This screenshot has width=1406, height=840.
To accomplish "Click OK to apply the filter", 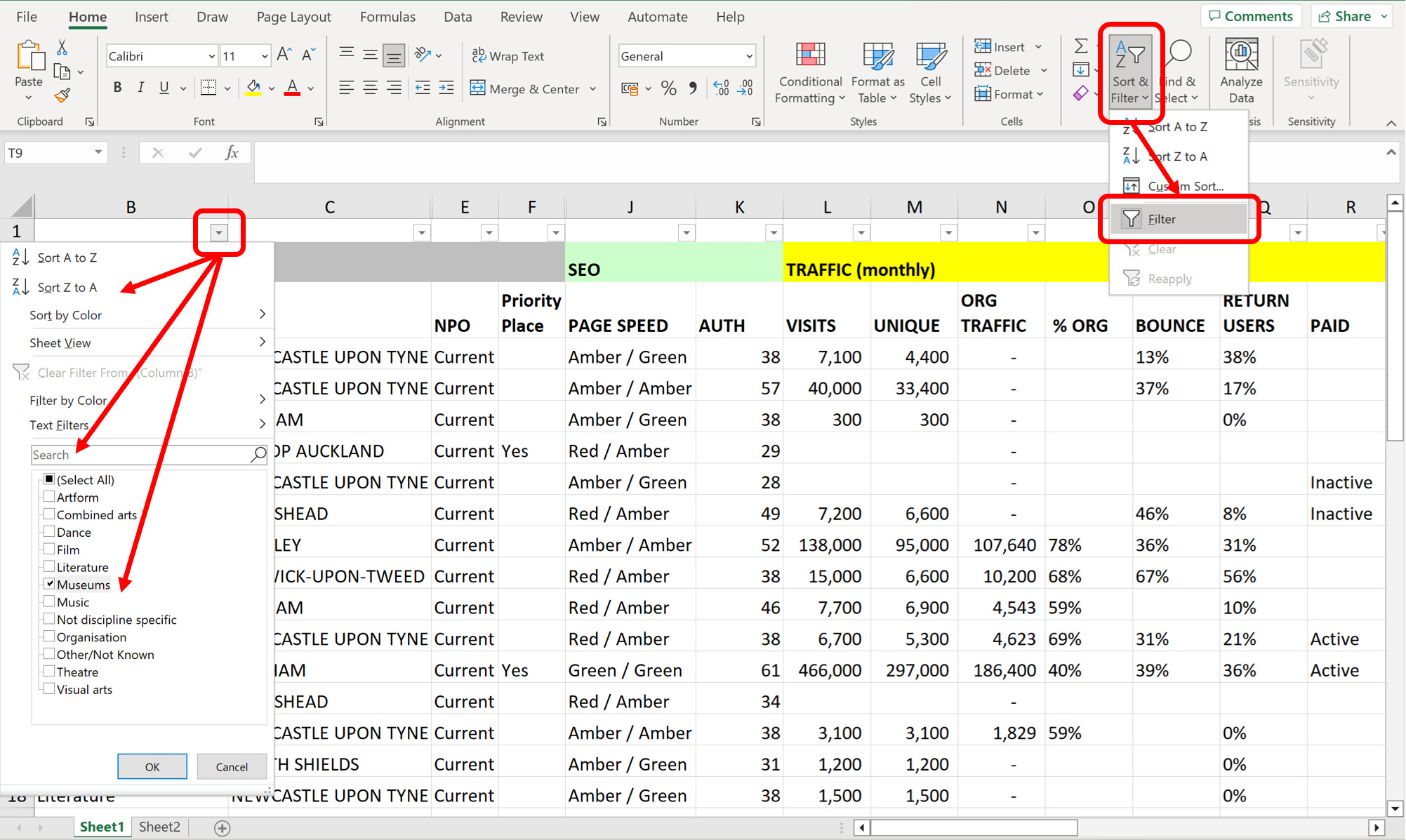I will click(152, 766).
